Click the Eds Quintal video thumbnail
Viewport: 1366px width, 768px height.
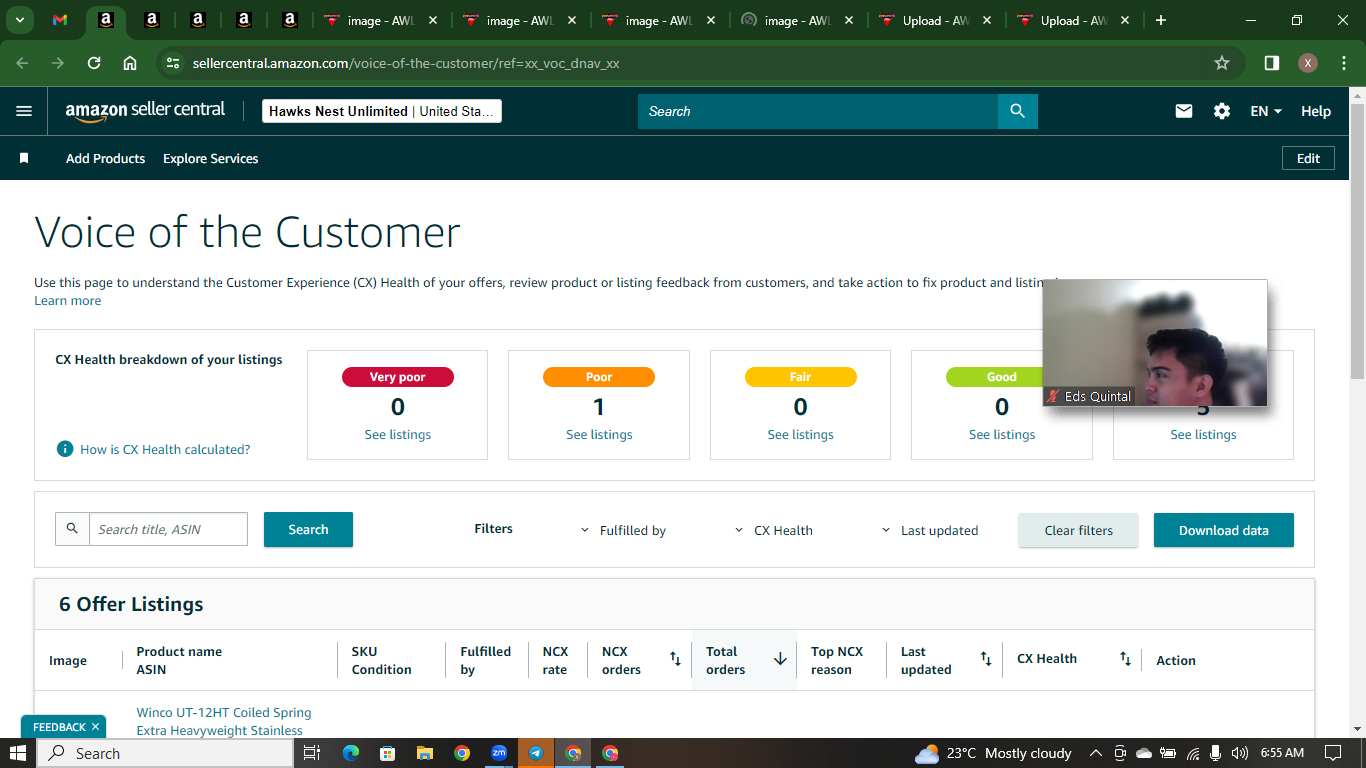point(1155,343)
